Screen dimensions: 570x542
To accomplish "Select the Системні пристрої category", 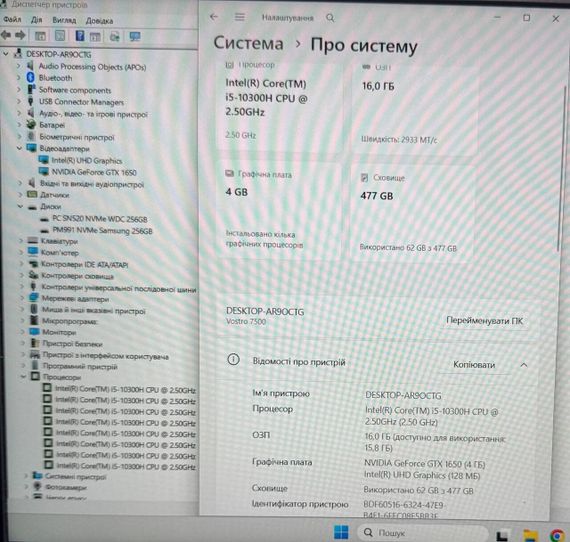I will coord(75,476).
